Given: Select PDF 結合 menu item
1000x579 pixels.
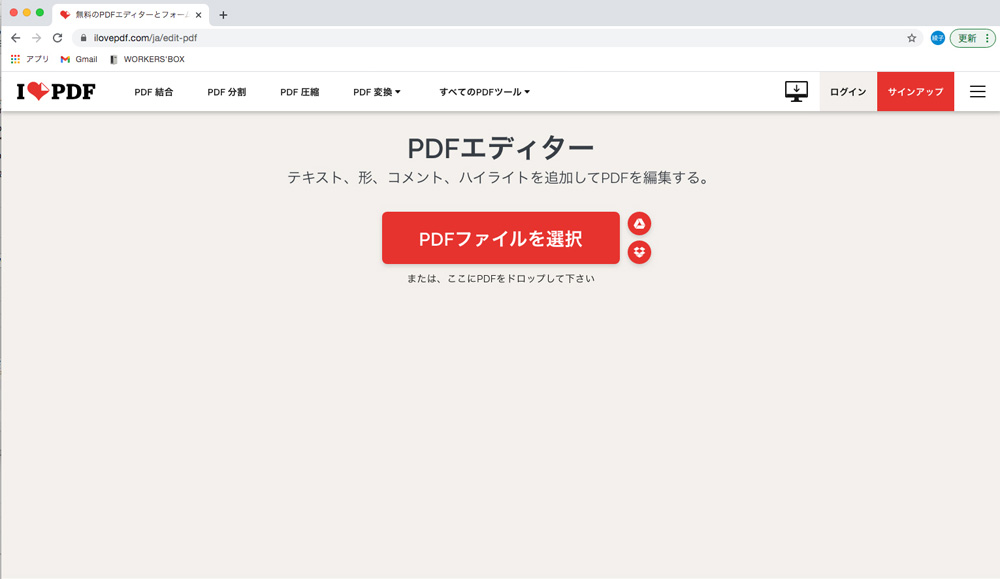Looking at the screenshot, I should pyautogui.click(x=154, y=92).
